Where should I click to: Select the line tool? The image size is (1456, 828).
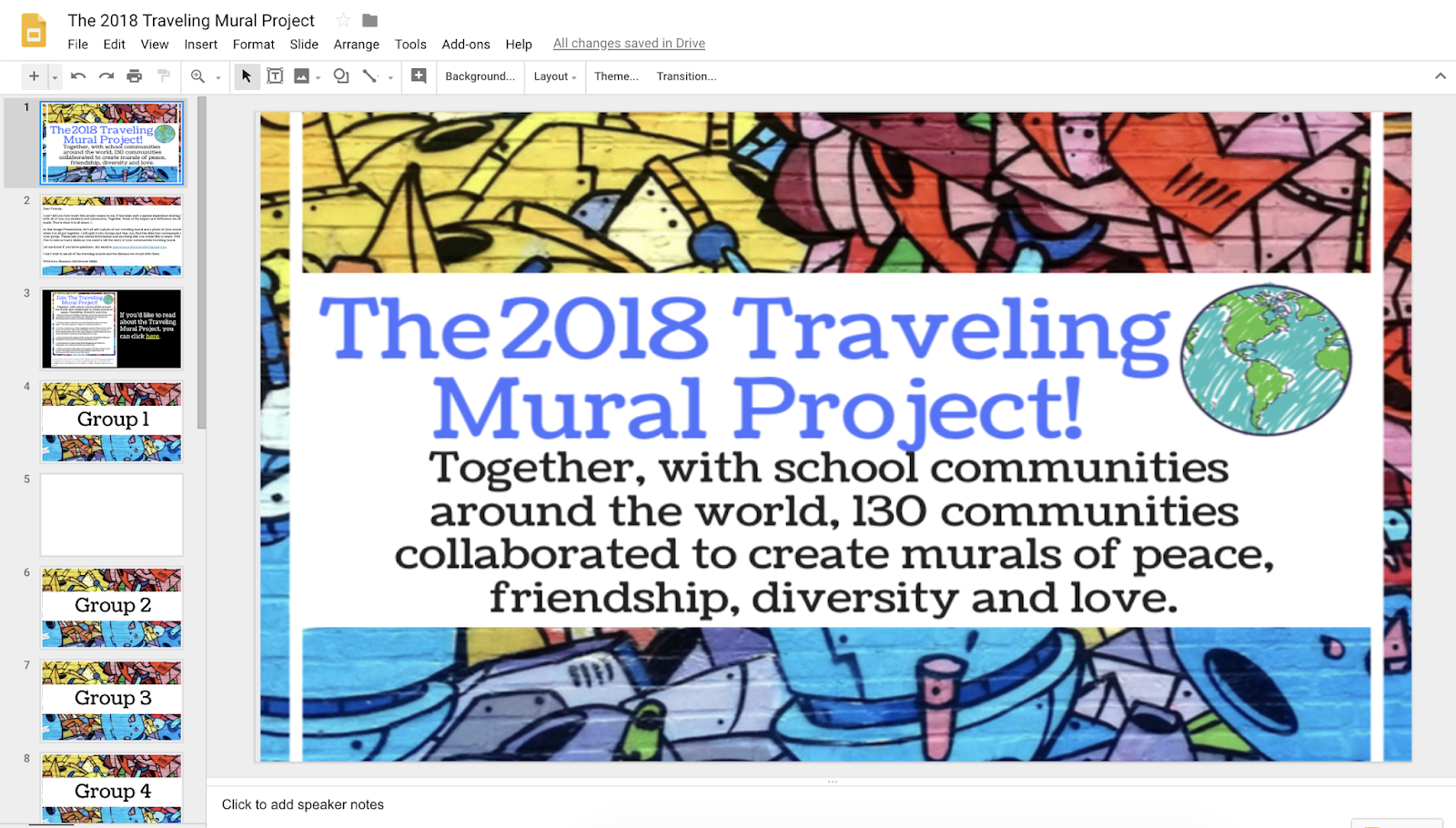click(x=369, y=76)
